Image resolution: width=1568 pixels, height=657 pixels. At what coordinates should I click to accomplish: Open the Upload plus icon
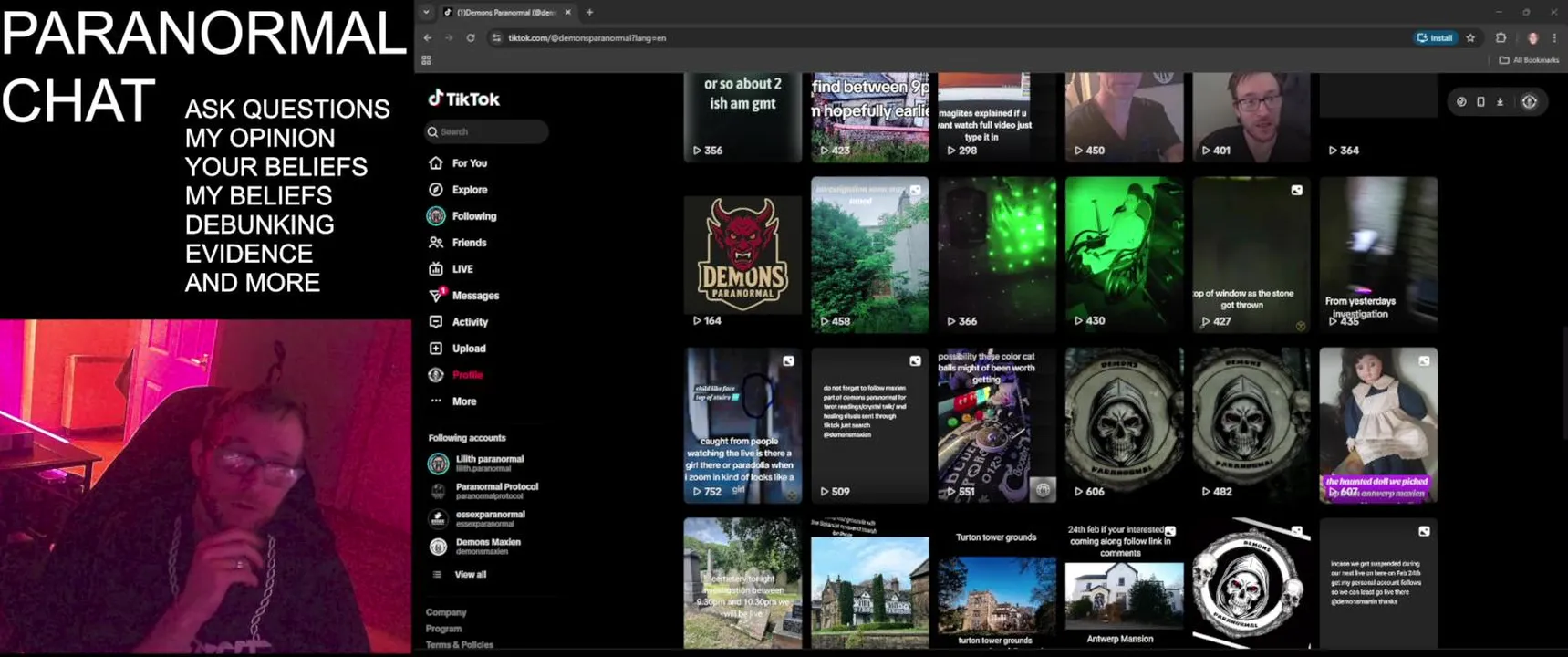pyautogui.click(x=436, y=348)
